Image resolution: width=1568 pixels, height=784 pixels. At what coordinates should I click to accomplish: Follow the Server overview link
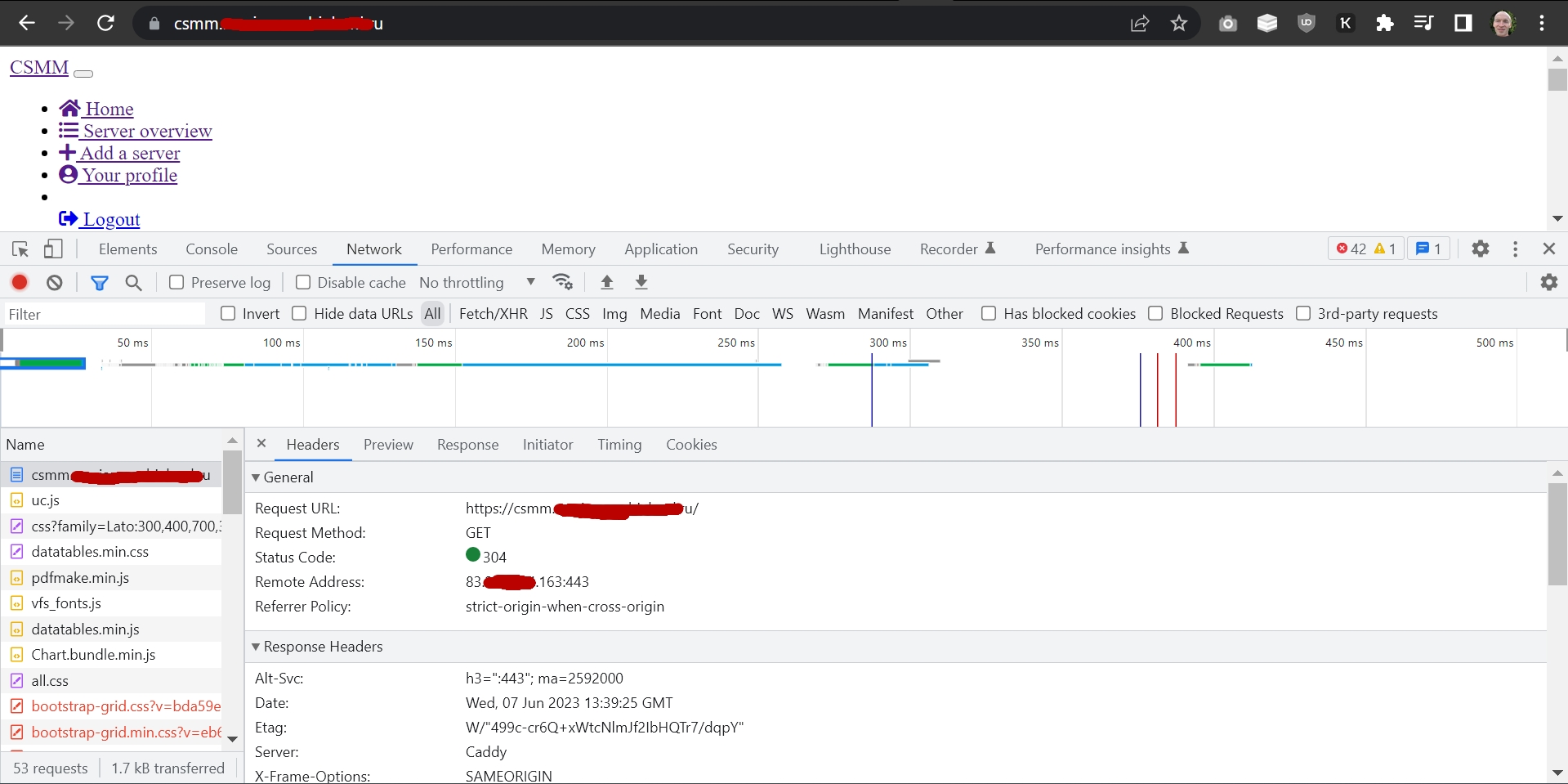pos(147,131)
